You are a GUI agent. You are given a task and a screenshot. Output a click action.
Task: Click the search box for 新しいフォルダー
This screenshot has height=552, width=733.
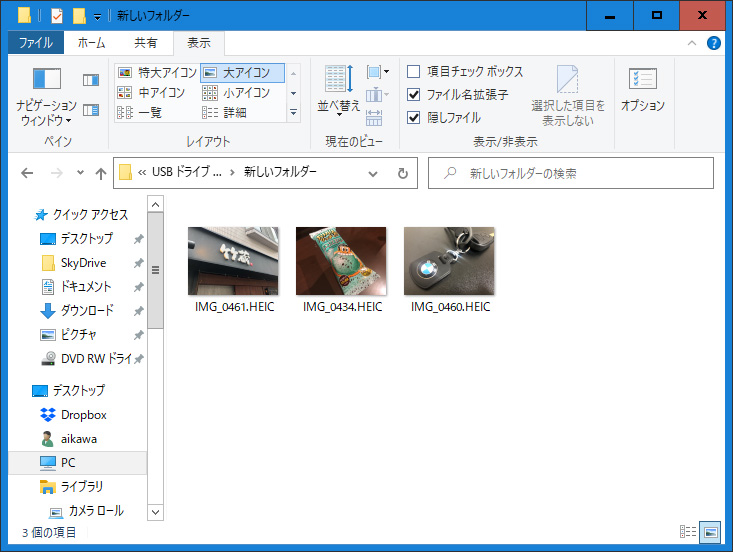tap(571, 173)
